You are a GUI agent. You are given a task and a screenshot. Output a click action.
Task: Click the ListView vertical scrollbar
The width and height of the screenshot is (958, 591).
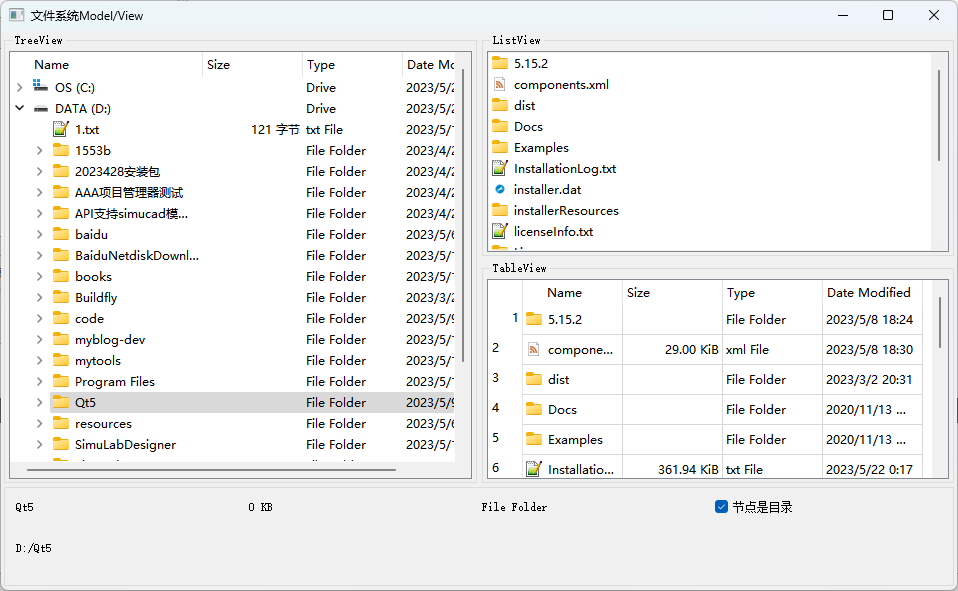pos(939,115)
